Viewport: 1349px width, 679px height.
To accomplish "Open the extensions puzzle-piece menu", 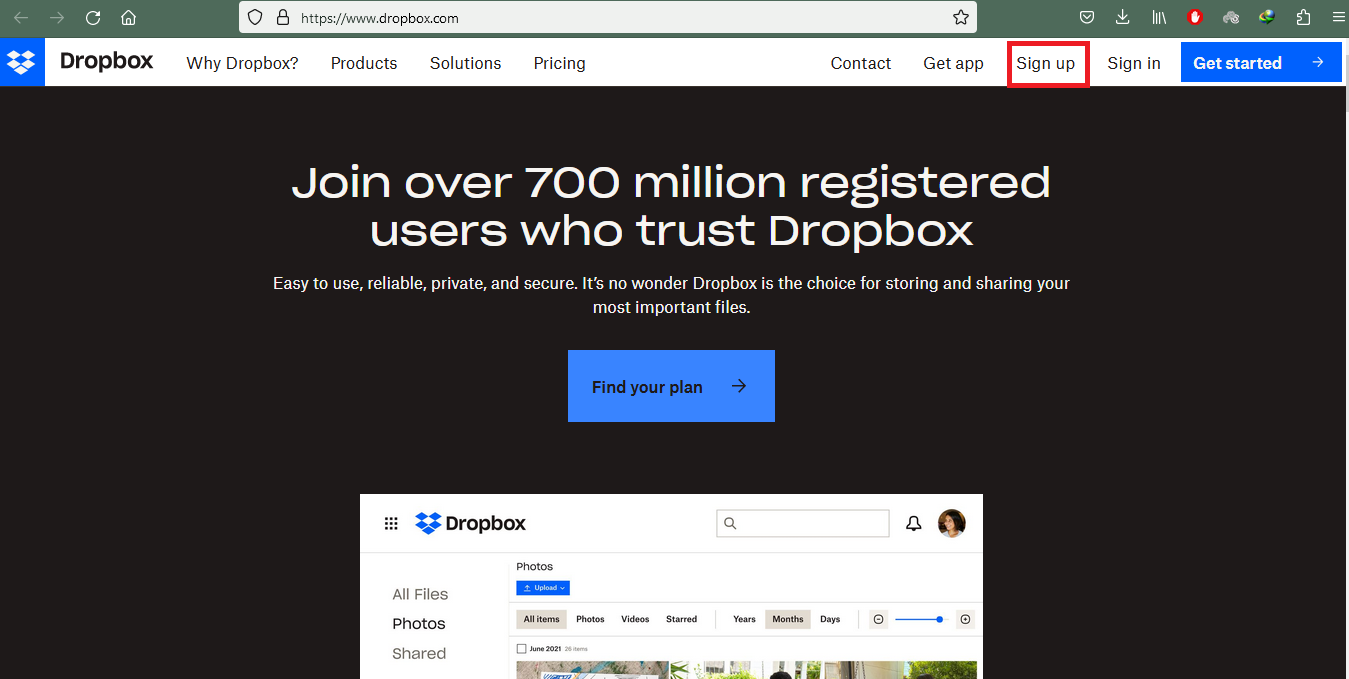I will pyautogui.click(x=1303, y=17).
